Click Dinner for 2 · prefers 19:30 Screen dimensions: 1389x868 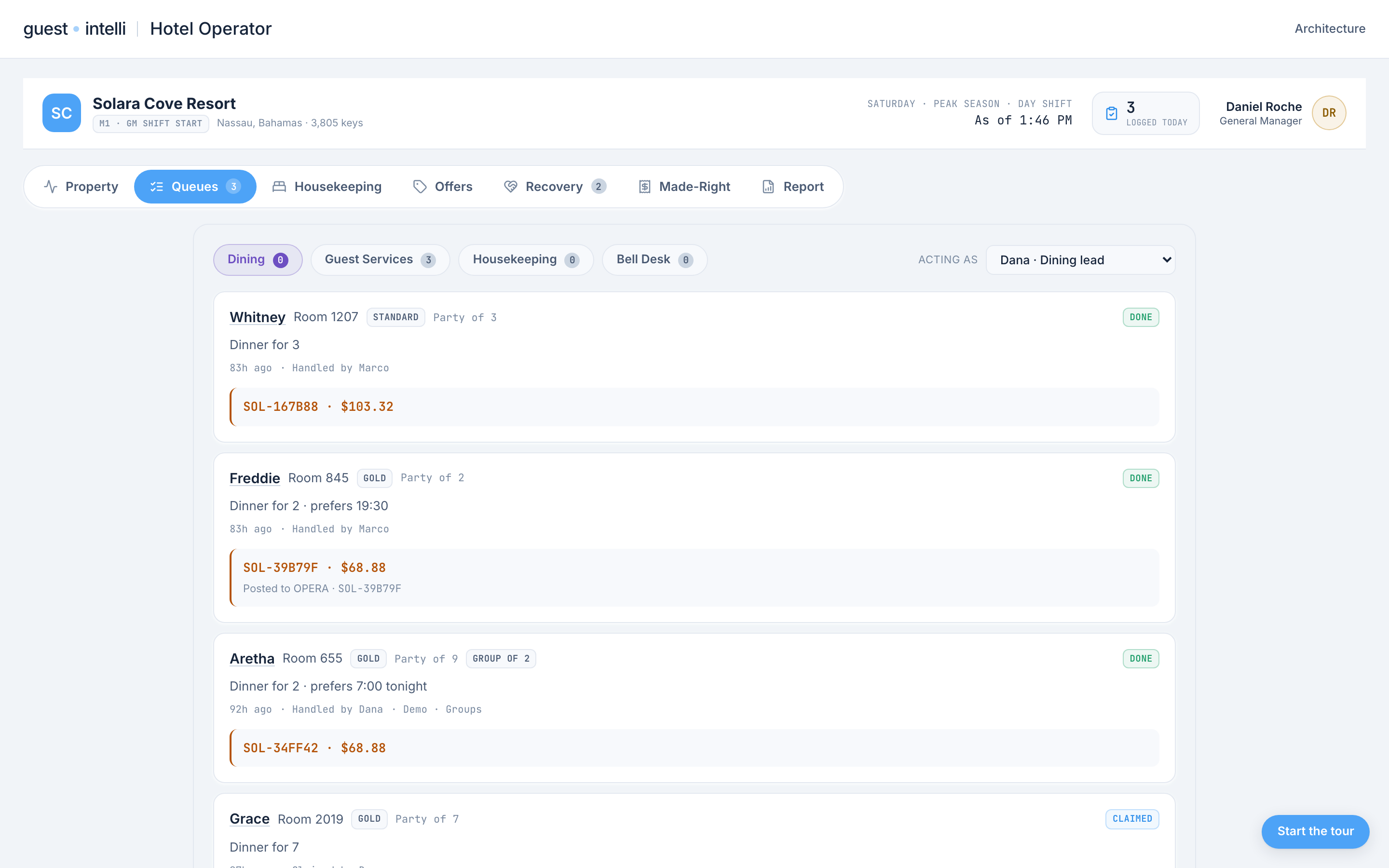(x=309, y=506)
